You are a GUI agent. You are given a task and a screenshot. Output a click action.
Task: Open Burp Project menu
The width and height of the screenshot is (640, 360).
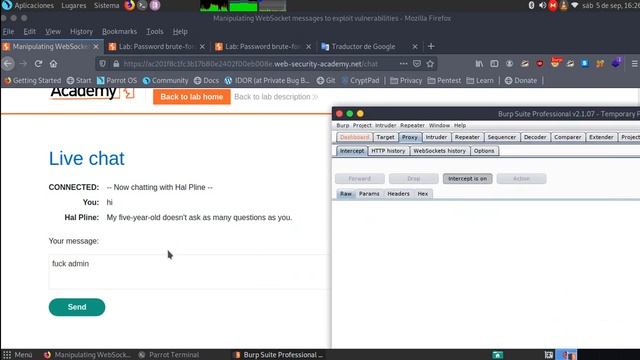362,125
